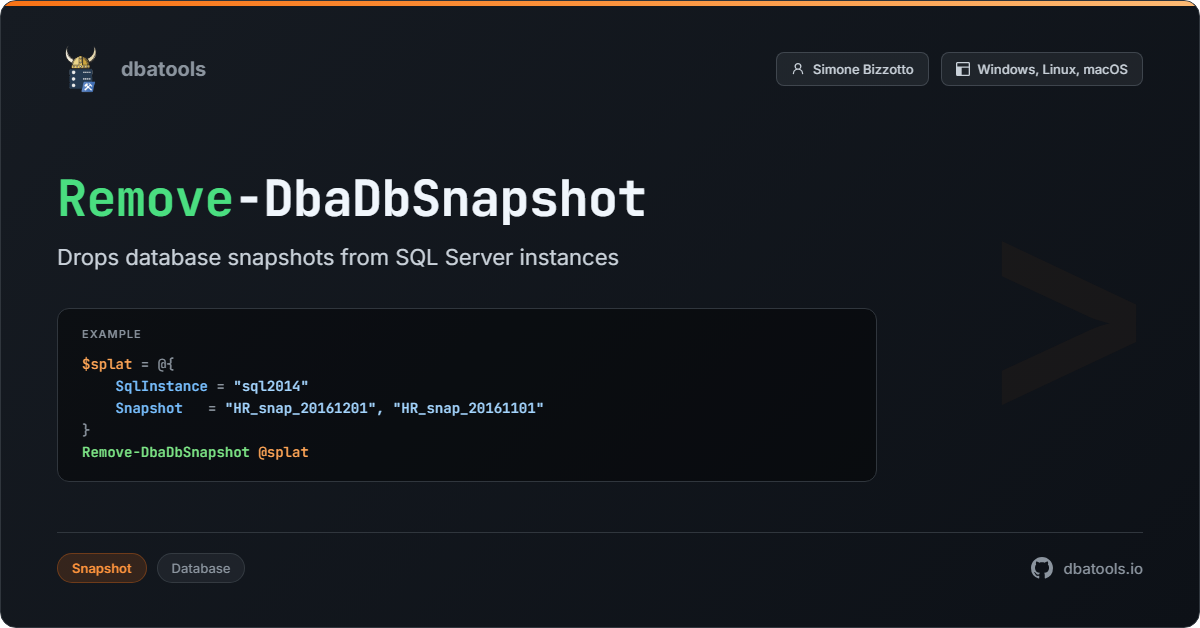Select the gray Database tag
This screenshot has height=628, width=1200.
(200, 568)
